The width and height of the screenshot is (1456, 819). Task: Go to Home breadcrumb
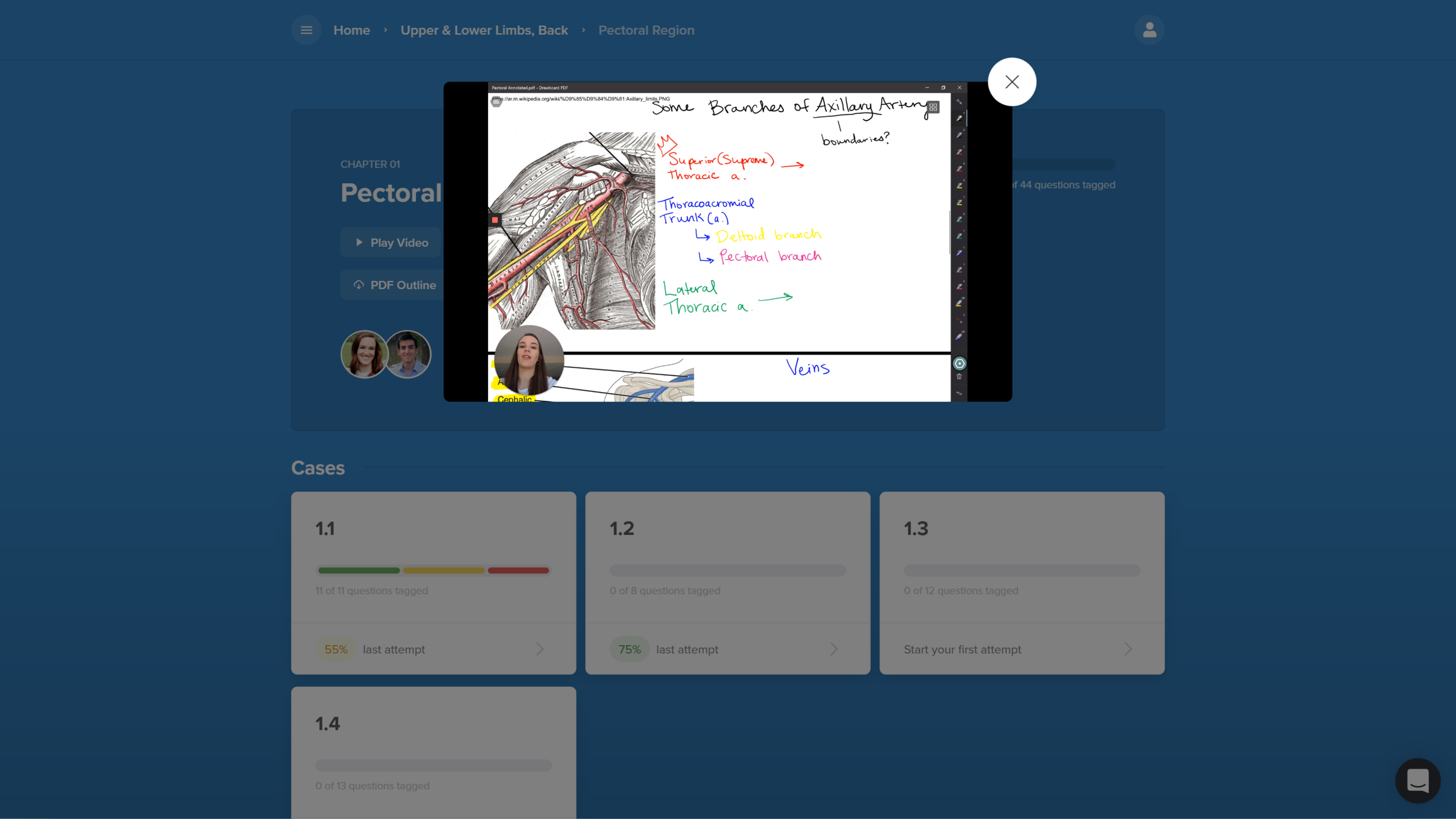[x=351, y=30]
